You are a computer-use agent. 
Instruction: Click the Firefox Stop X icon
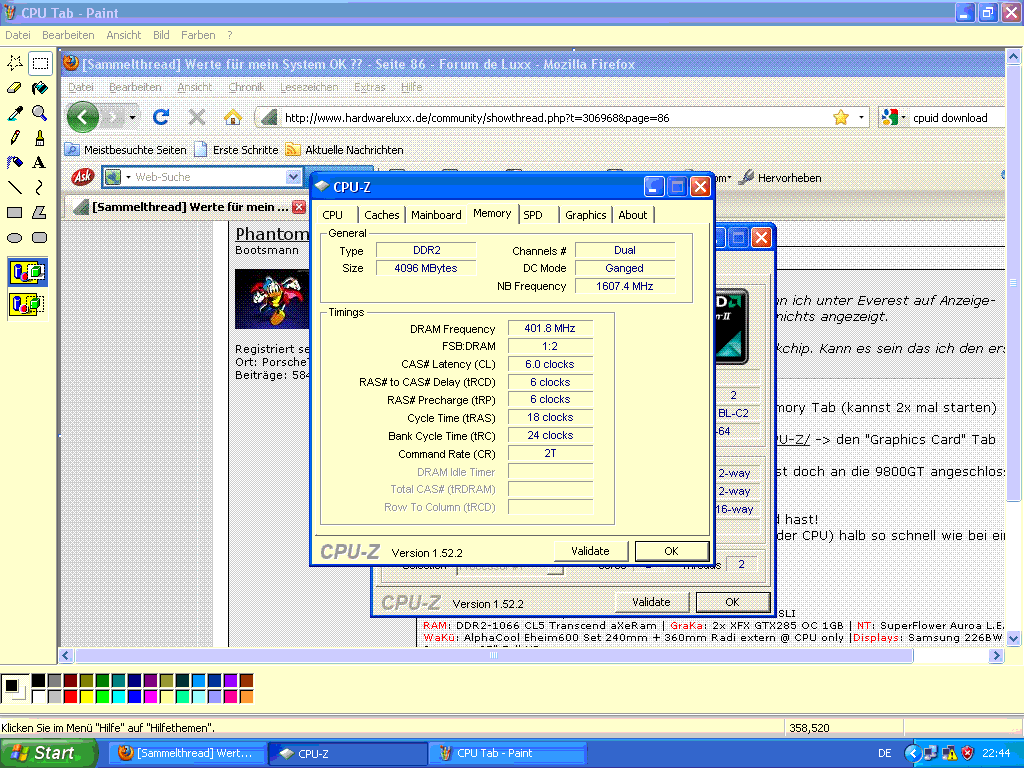click(197, 118)
